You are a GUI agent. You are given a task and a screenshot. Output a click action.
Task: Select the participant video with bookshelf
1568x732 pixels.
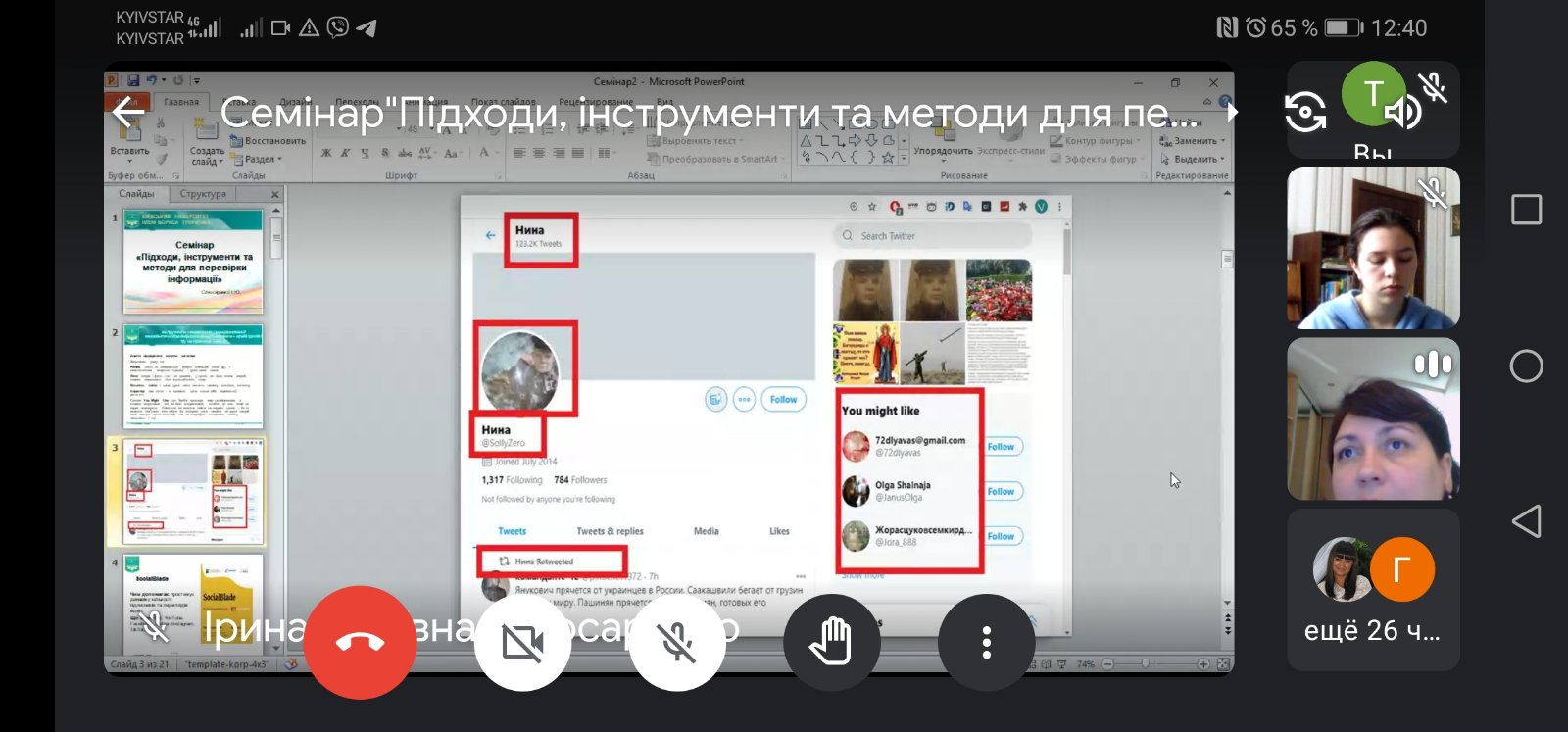click(x=1372, y=247)
